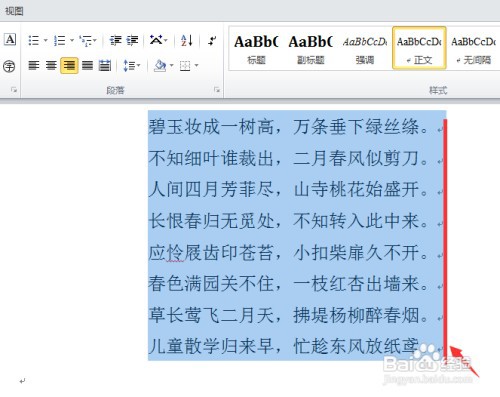This screenshot has height=397, width=500.
Task: Click the phrase 山寺桃花始盛开
Action: (x=356, y=190)
